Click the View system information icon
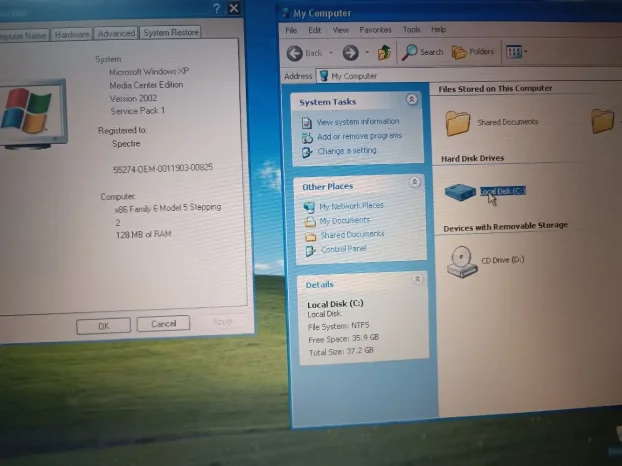 coord(306,123)
